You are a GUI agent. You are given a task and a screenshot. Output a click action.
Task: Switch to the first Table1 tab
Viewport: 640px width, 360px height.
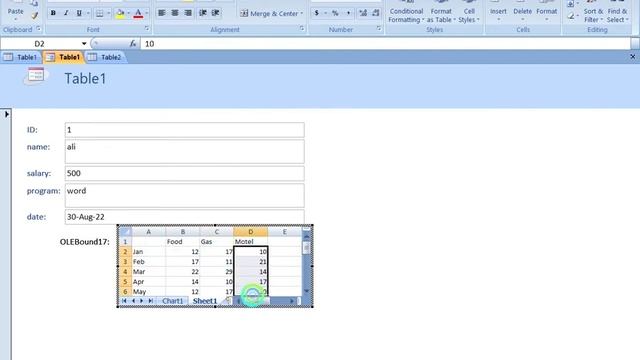coord(21,57)
